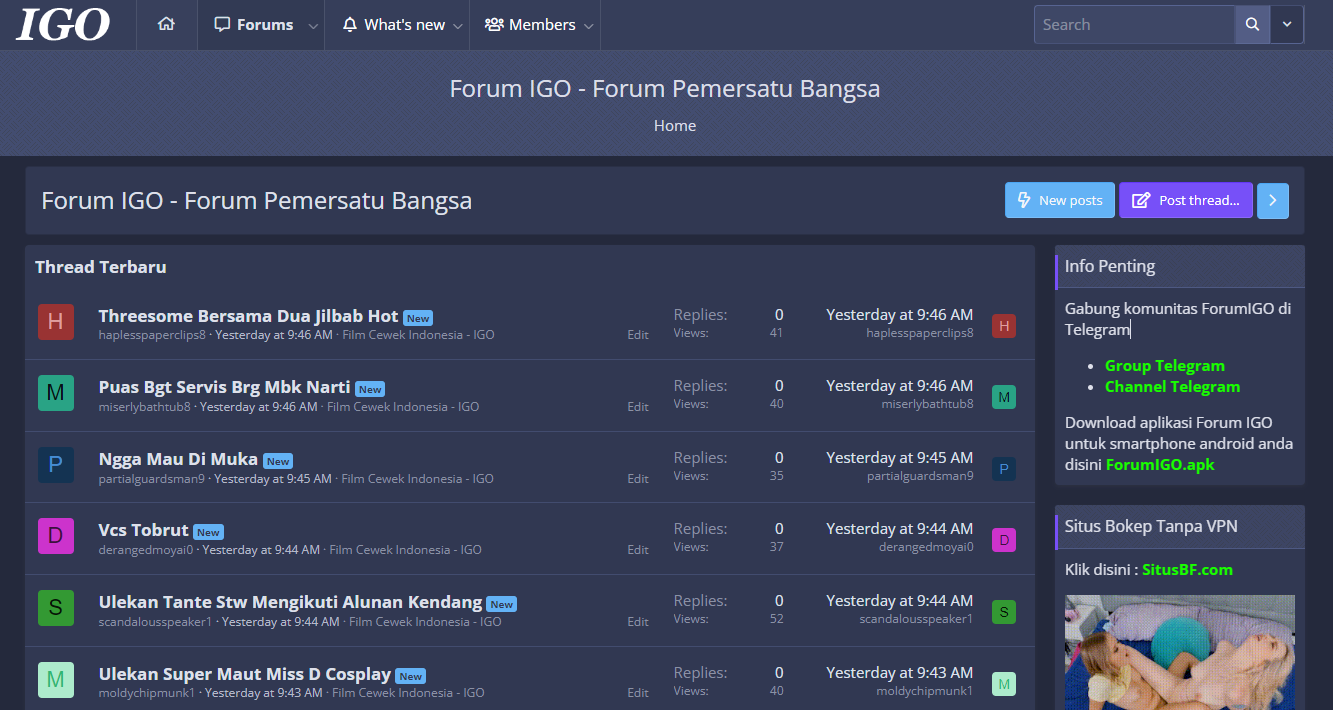Click the IGO site logo
This screenshot has height=710, width=1333.
[63, 24]
